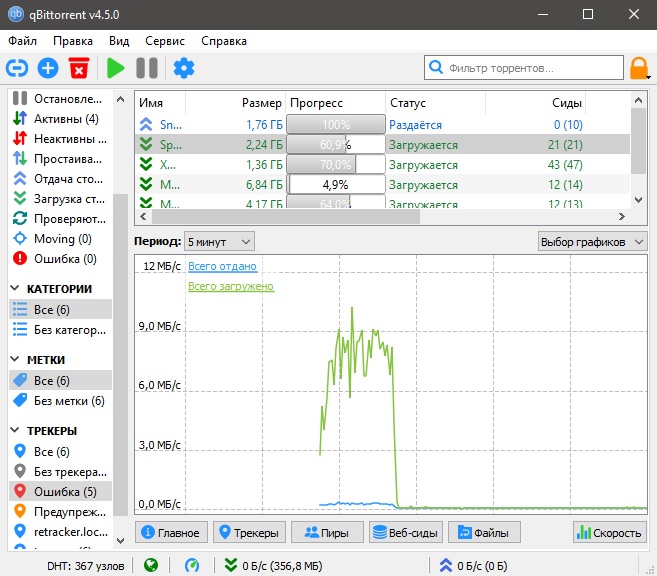Click the 4,9% progress bar row
657x576 pixels.
tap(335, 185)
